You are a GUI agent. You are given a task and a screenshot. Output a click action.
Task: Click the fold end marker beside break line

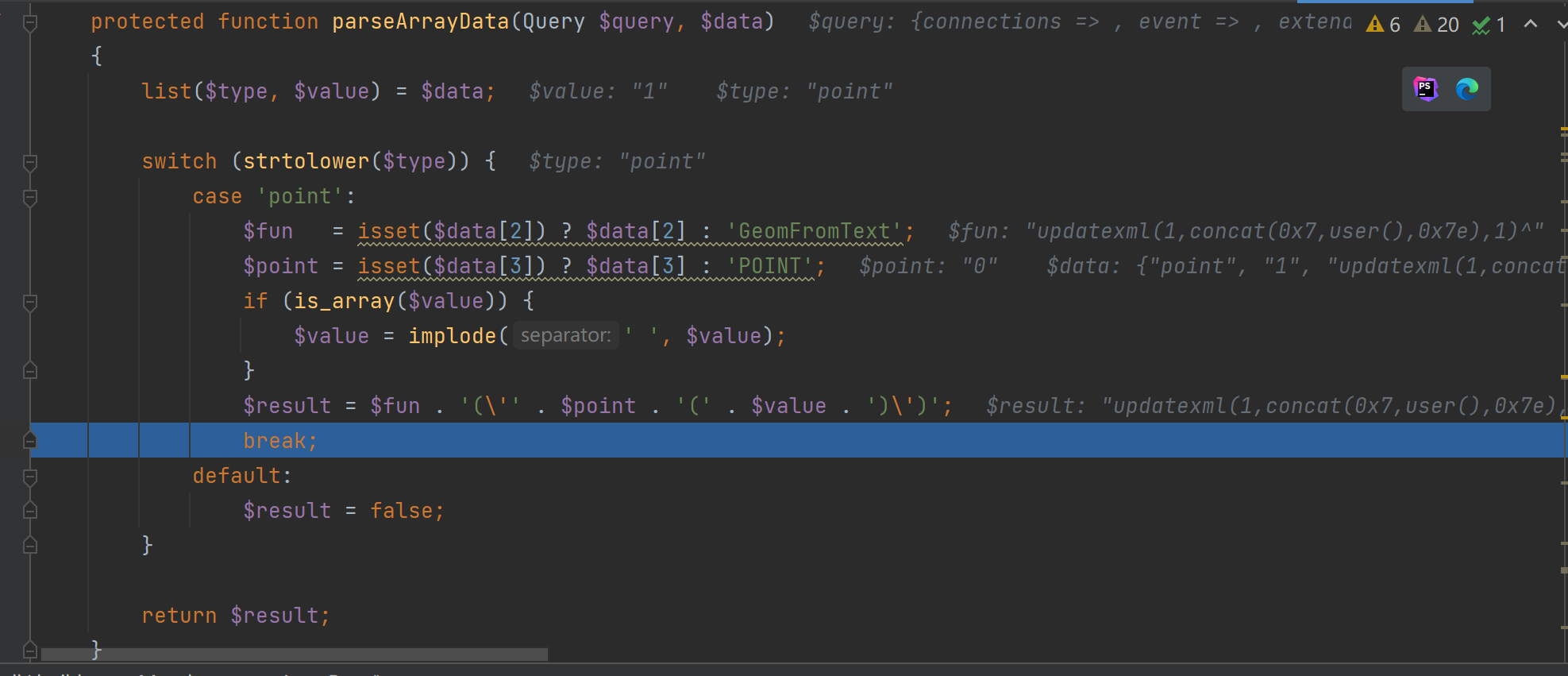pyautogui.click(x=30, y=441)
